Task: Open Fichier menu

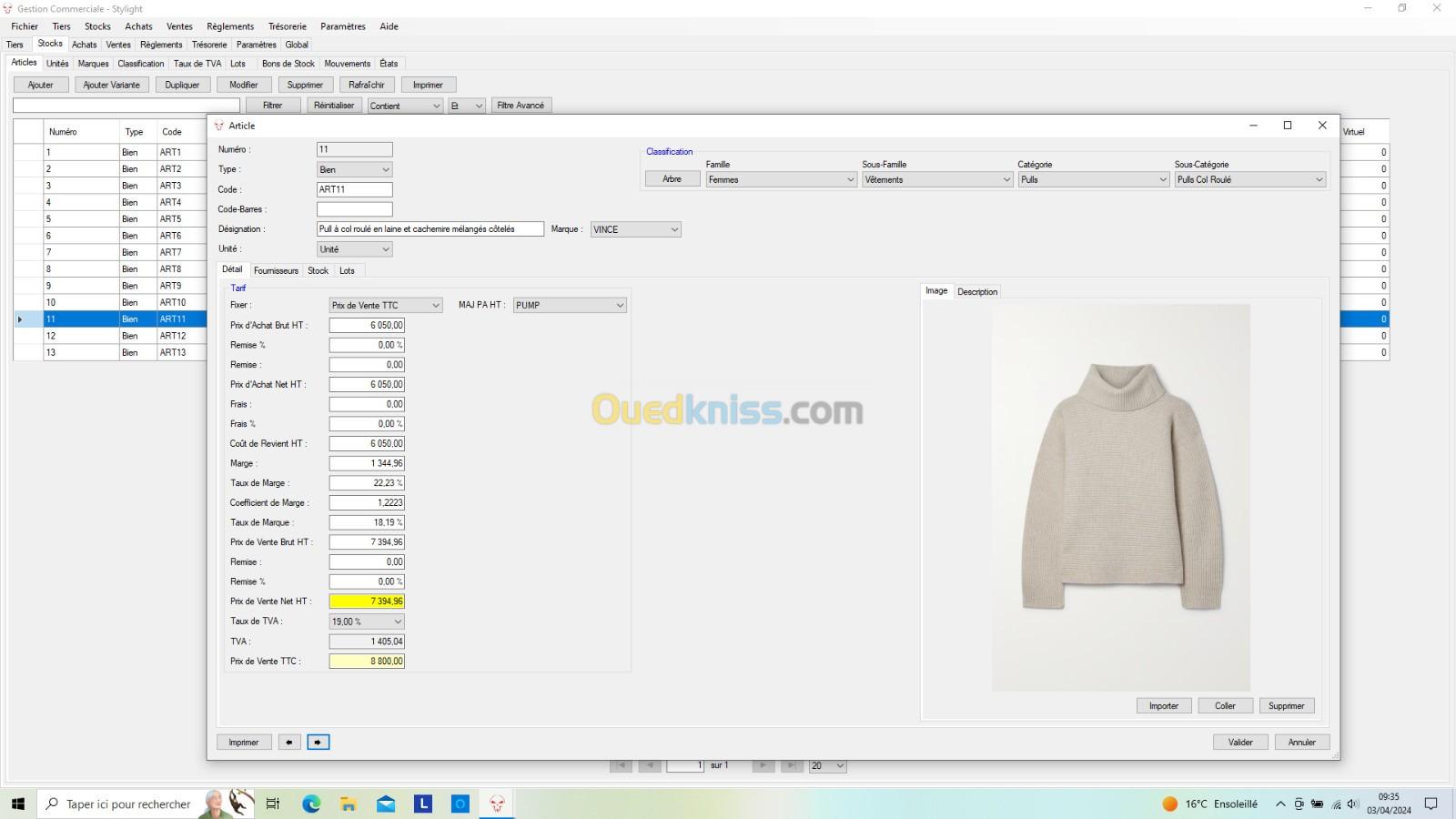Action: tap(25, 26)
